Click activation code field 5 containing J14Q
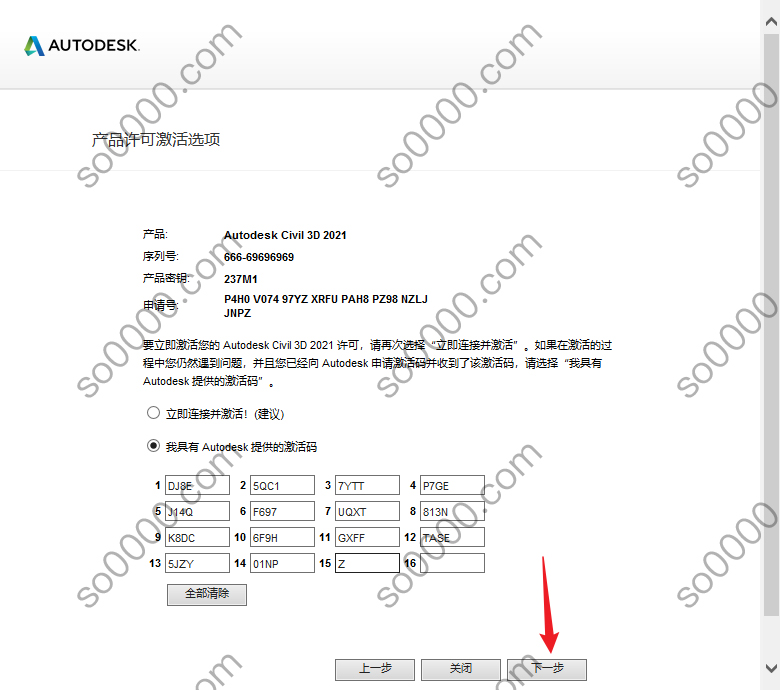The image size is (780, 690). (x=197, y=511)
